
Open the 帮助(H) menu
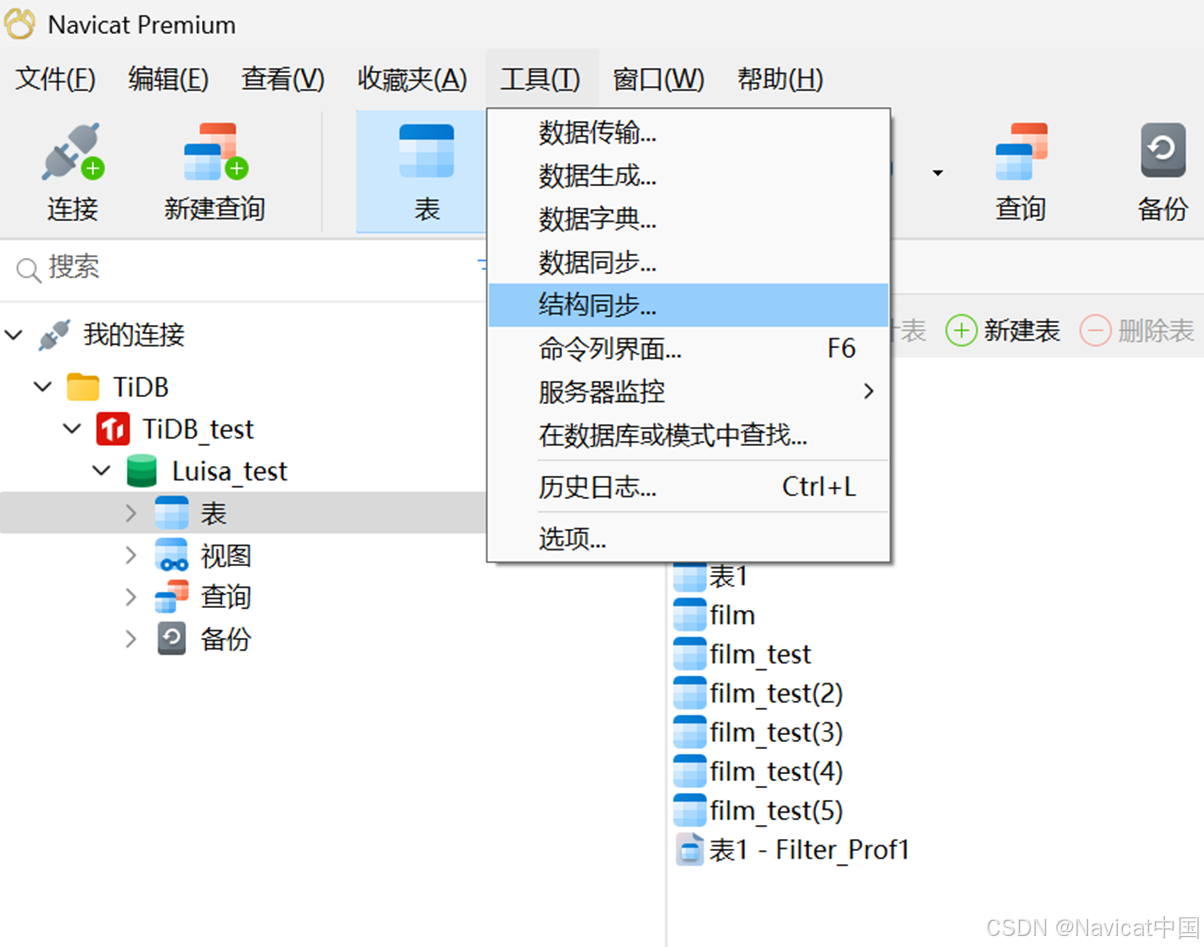click(x=780, y=79)
